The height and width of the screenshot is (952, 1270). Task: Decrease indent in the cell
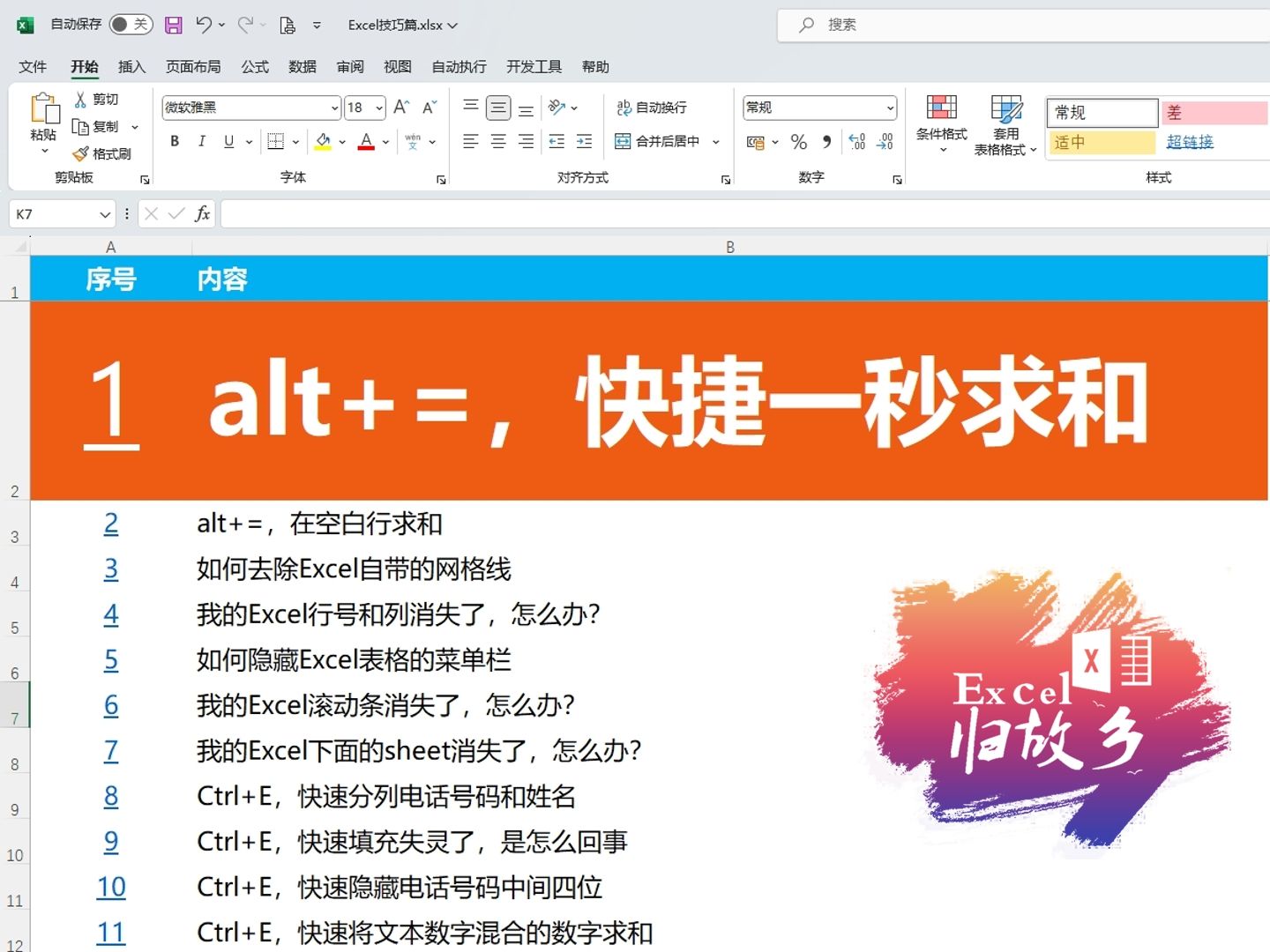point(557,141)
